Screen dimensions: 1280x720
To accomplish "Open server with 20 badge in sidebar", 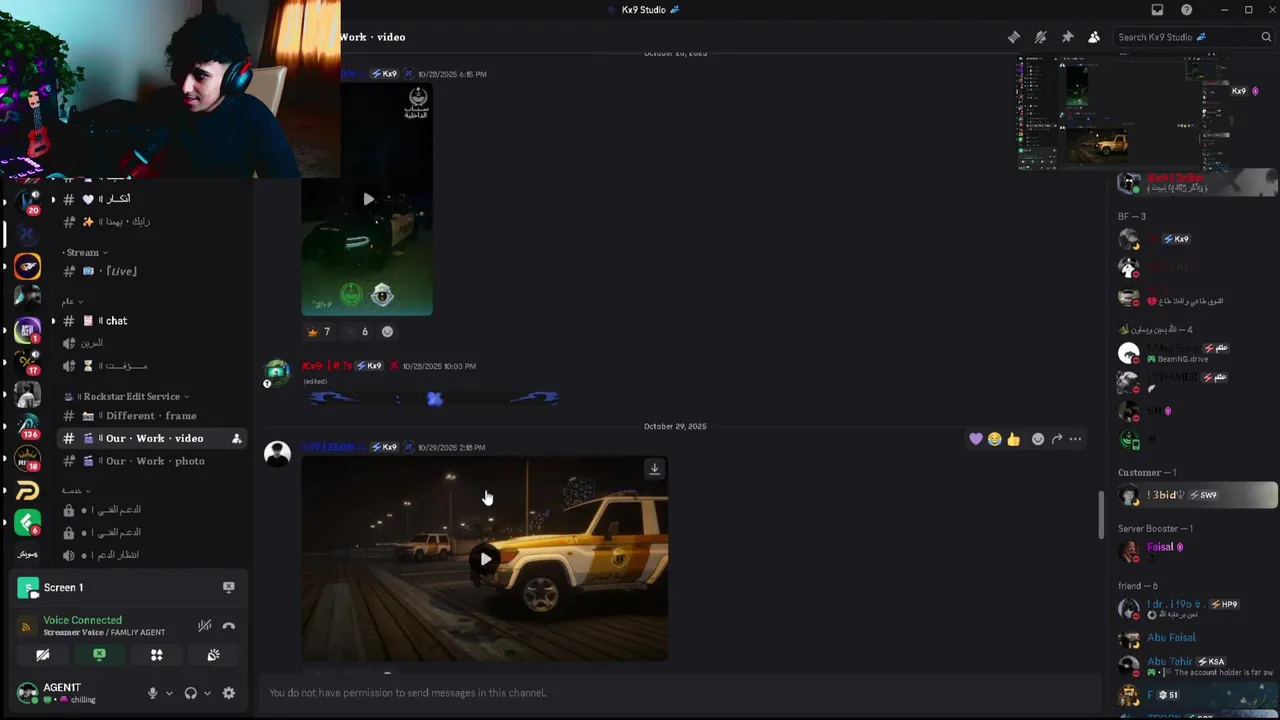I will 27,201.
